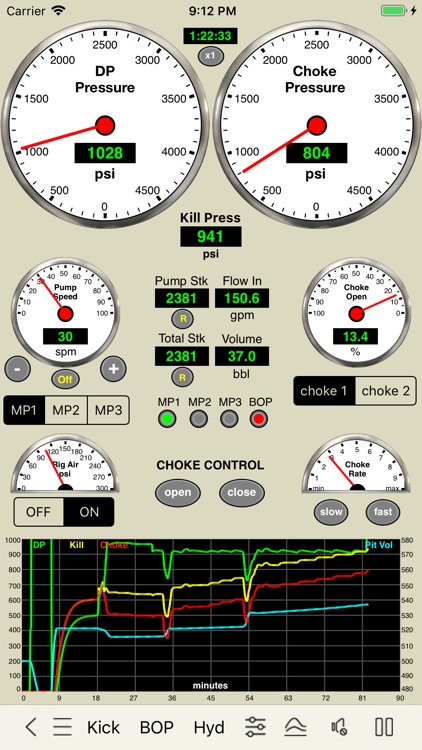Reset Pump Stk counter with R button
This screenshot has width=422, height=750.
[x=182, y=319]
